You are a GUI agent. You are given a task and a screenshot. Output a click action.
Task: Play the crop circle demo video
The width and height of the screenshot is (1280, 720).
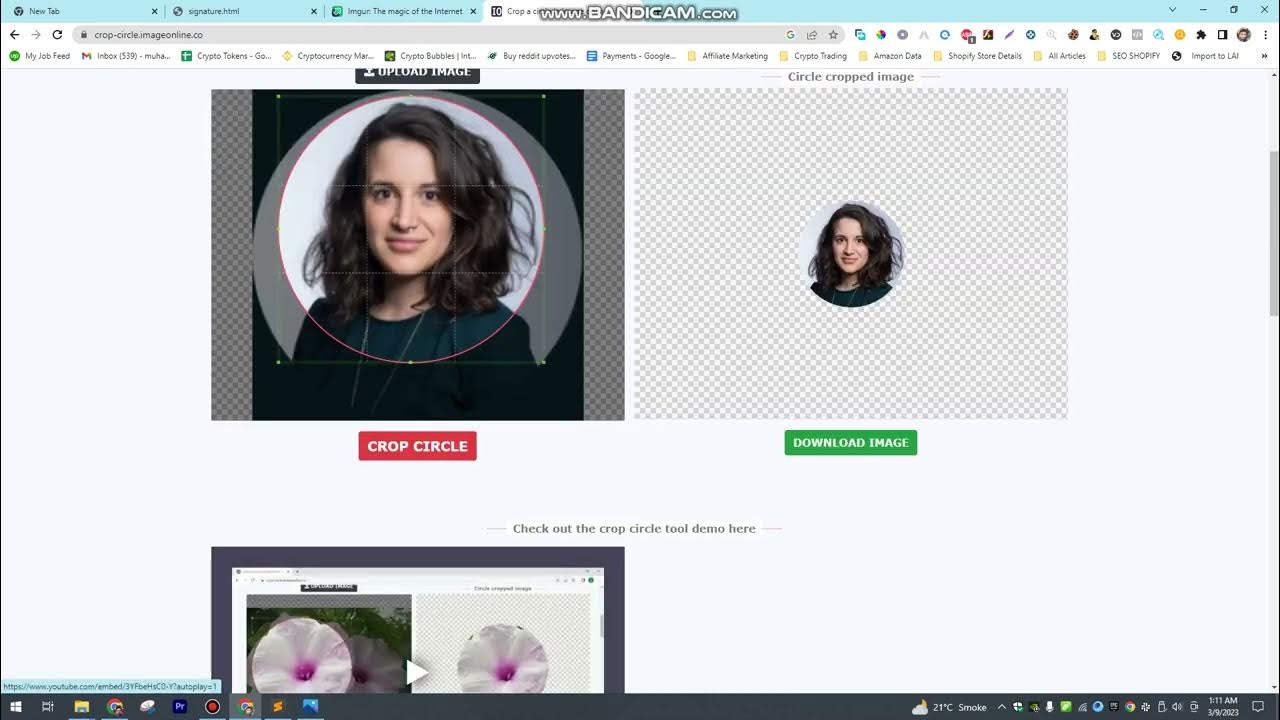(x=417, y=671)
